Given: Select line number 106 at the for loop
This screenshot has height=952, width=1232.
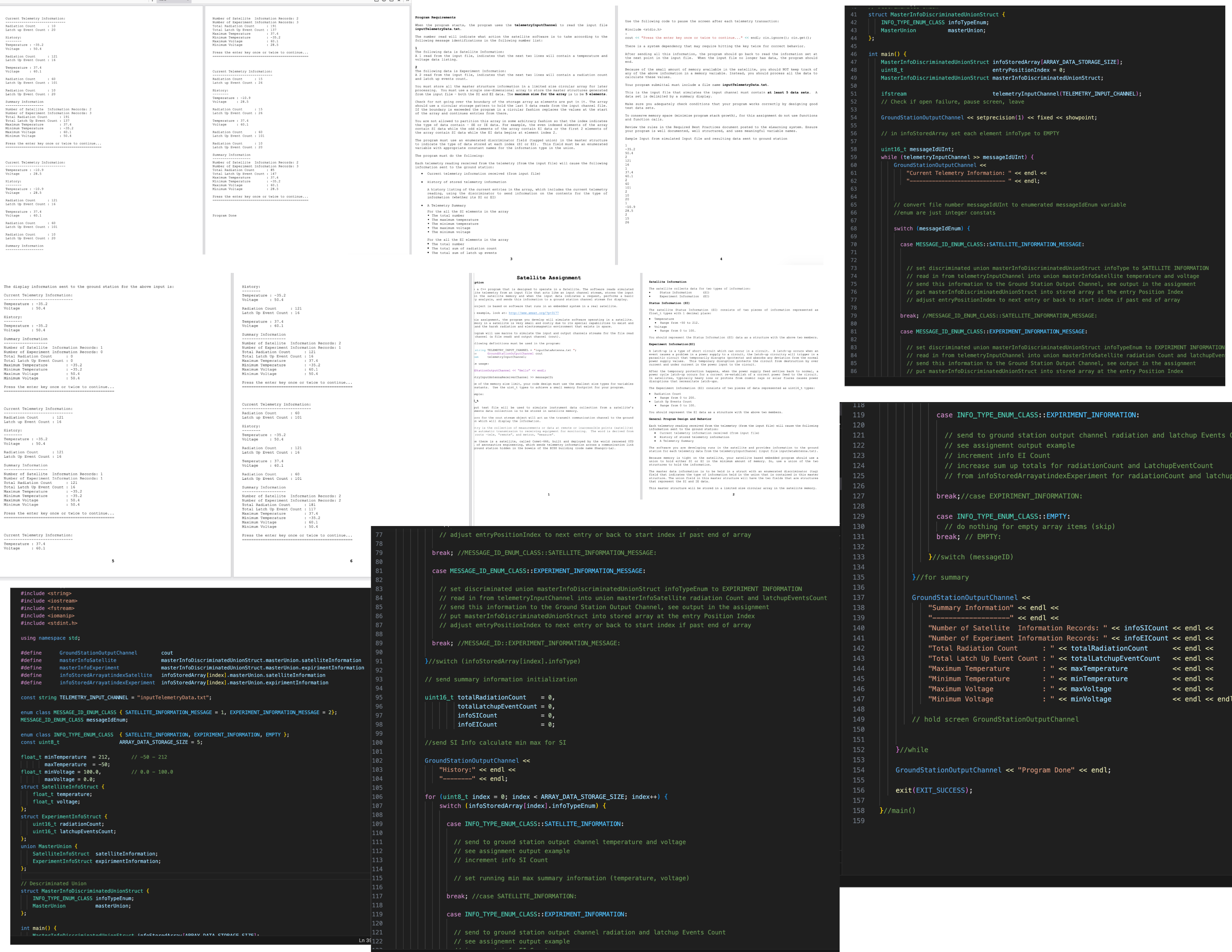Looking at the screenshot, I should (x=377, y=797).
